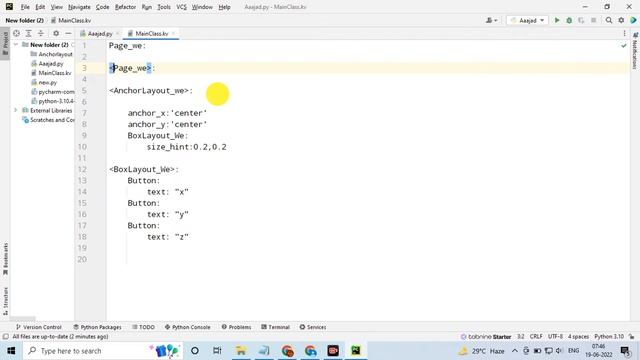
Task: Open the Navigate menu
Action: coord(79,7)
